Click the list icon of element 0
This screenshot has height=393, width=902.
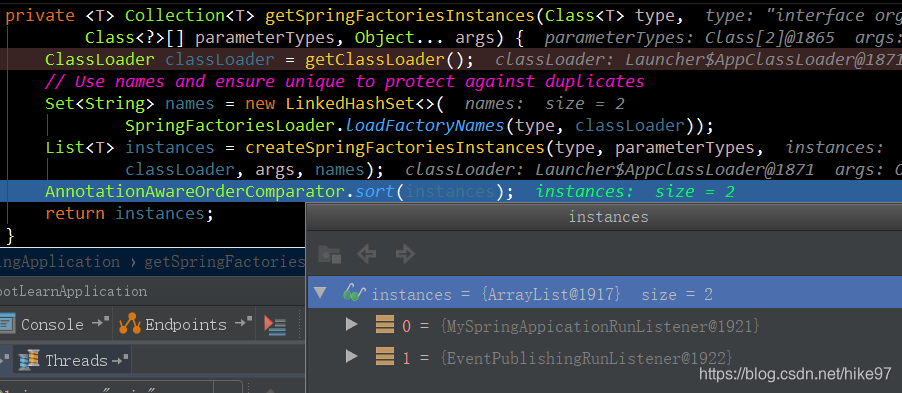click(x=384, y=325)
